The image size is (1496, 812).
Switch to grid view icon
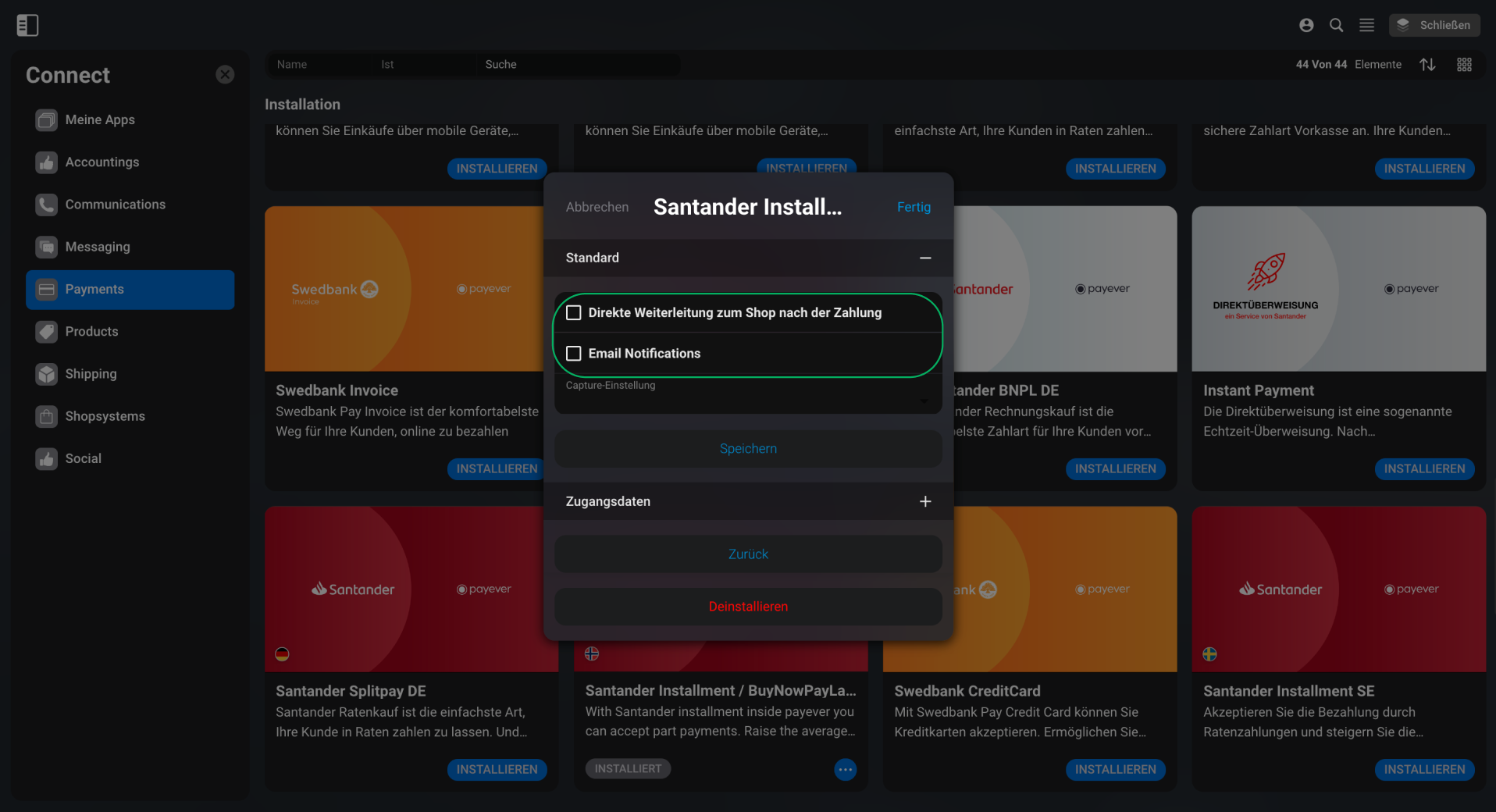[1464, 65]
